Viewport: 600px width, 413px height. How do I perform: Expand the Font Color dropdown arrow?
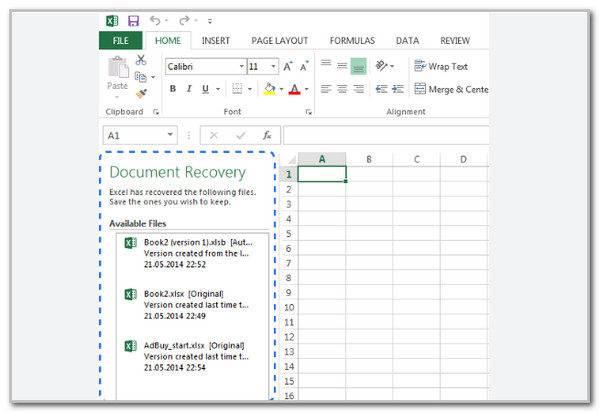[307, 89]
